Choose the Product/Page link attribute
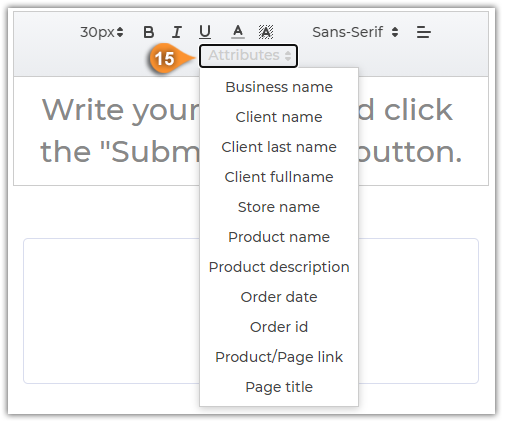This screenshot has height=424, width=505. tap(279, 357)
